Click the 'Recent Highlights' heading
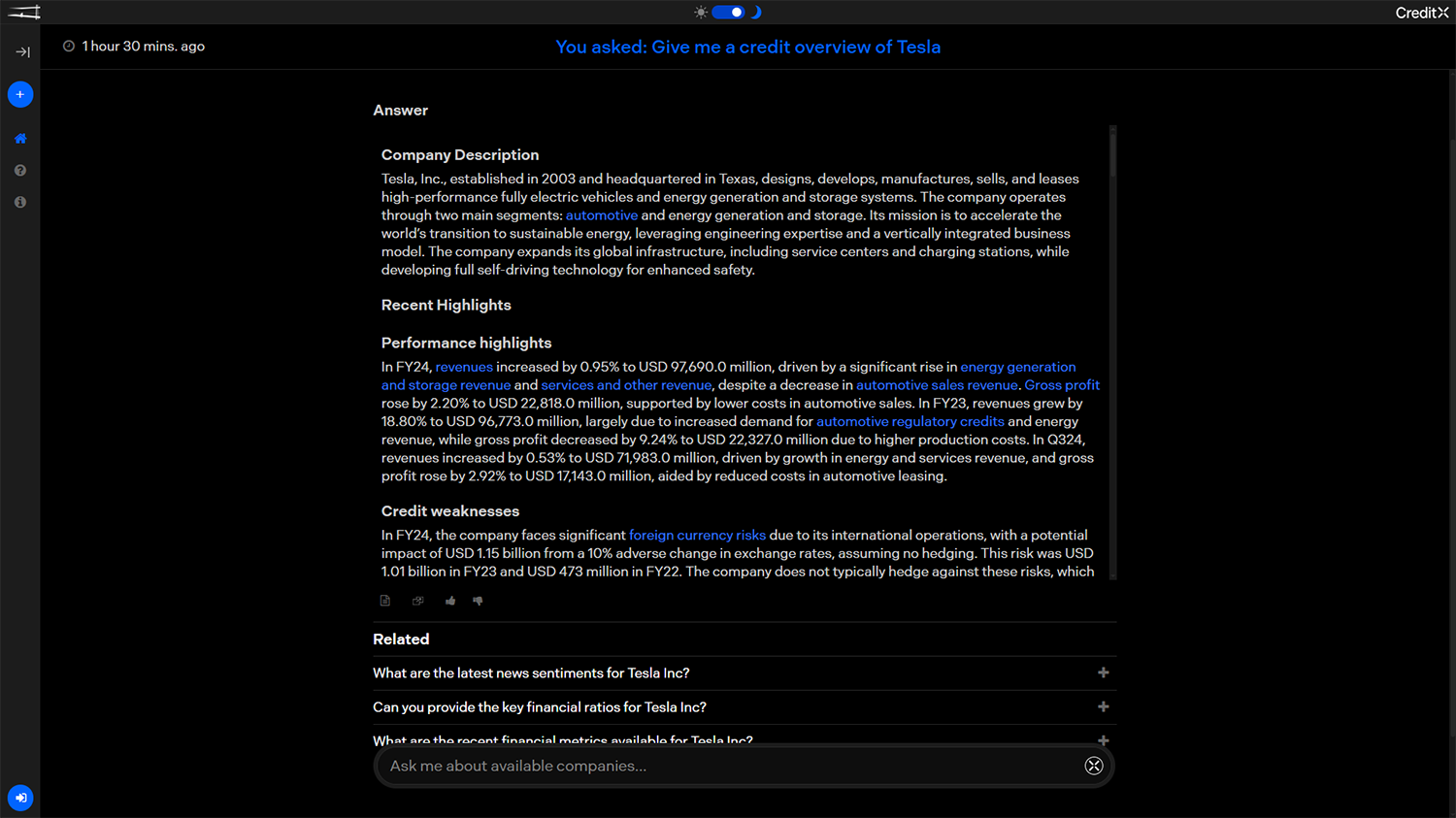Screen dimensions: 1456x818 coord(447,305)
